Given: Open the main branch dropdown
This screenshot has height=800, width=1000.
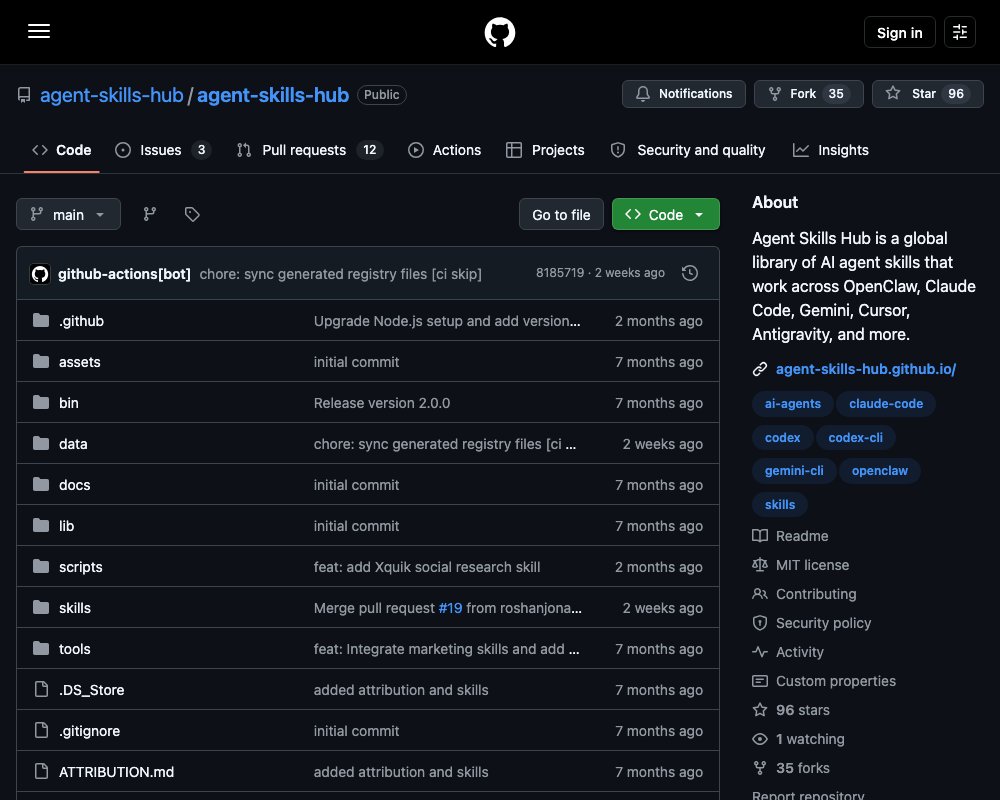Looking at the screenshot, I should click(68, 214).
